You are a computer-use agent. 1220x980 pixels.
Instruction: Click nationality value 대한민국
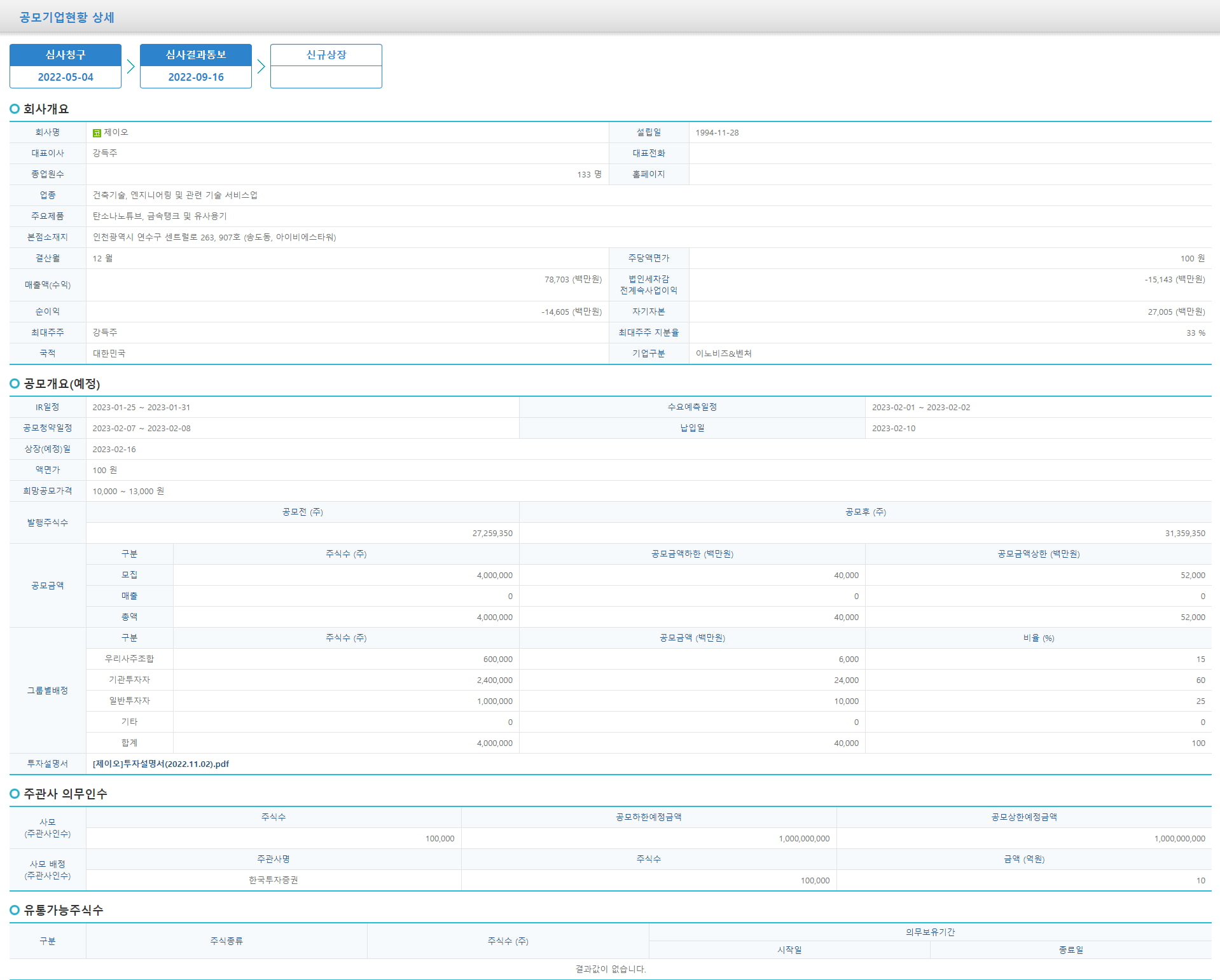(109, 354)
